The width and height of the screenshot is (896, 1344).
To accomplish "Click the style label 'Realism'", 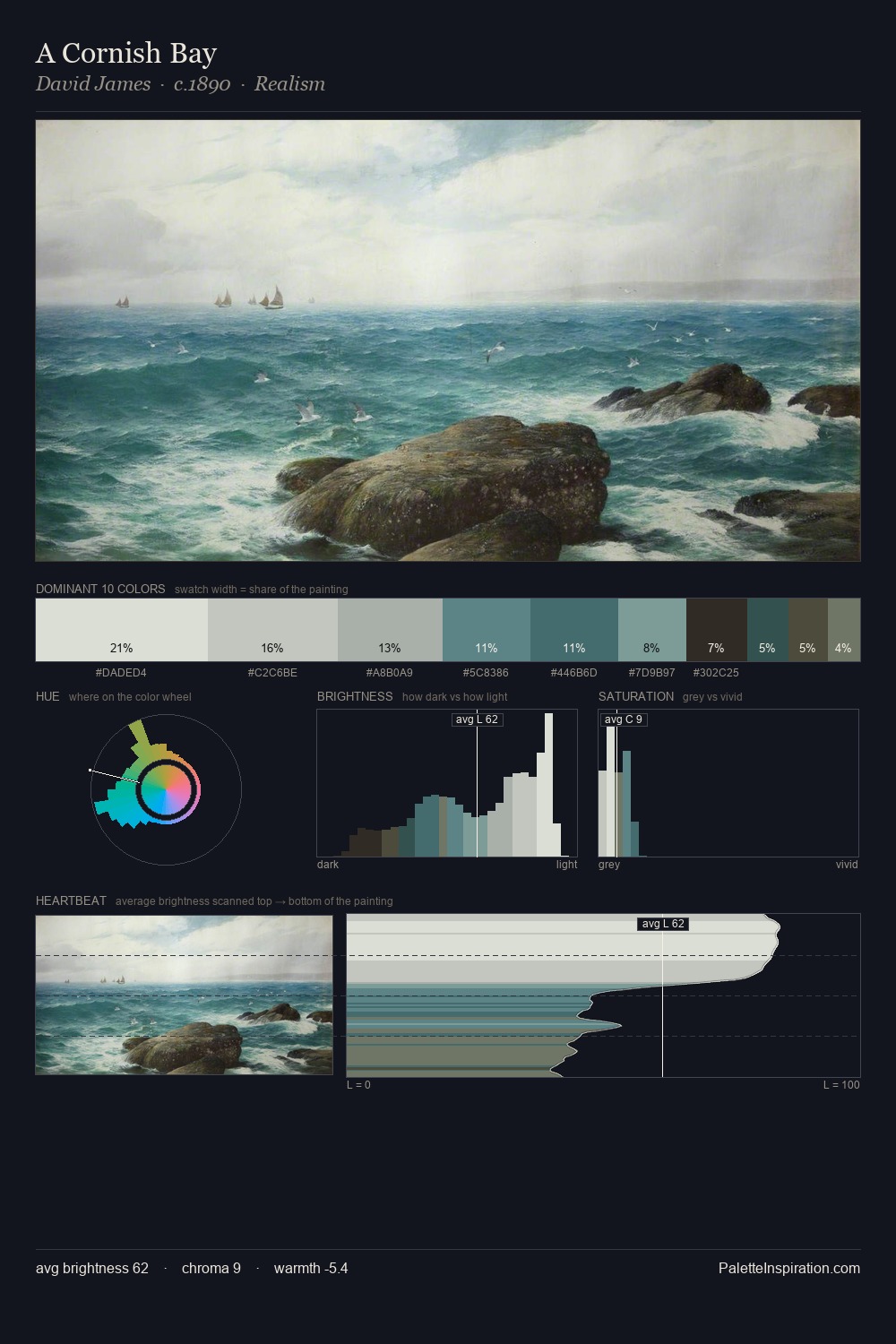I will click(289, 83).
